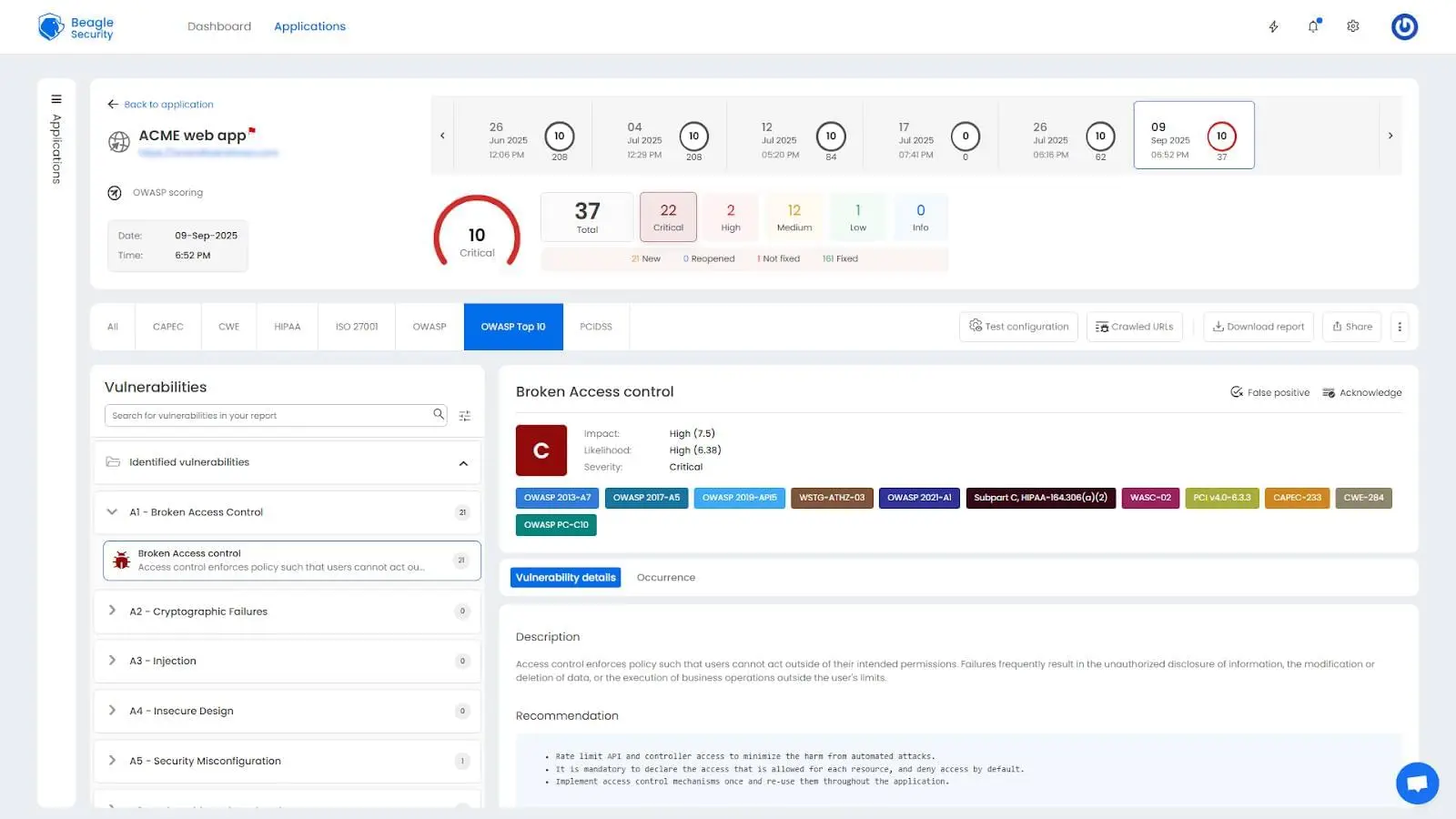Click the Download report button
Image resolution: width=1456 pixels, height=819 pixels.
tap(1258, 327)
